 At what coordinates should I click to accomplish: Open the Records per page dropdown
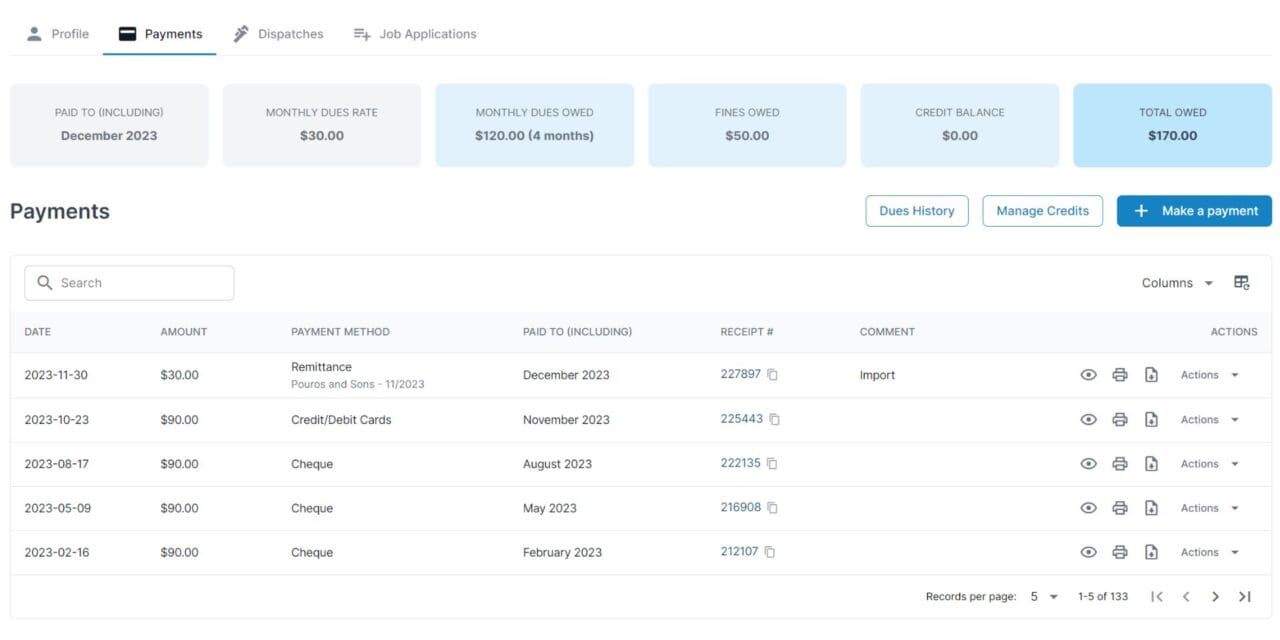coord(1041,596)
